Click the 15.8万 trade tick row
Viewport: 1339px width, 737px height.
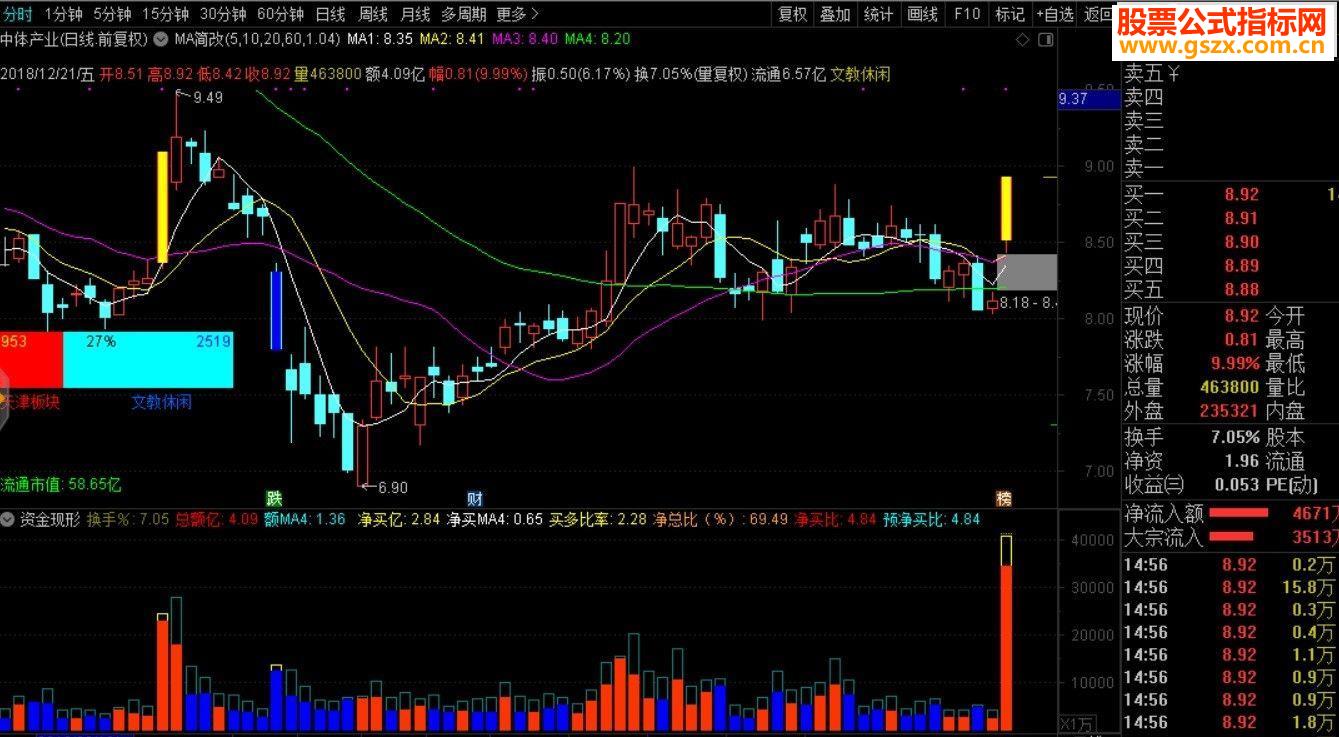click(x=1230, y=587)
